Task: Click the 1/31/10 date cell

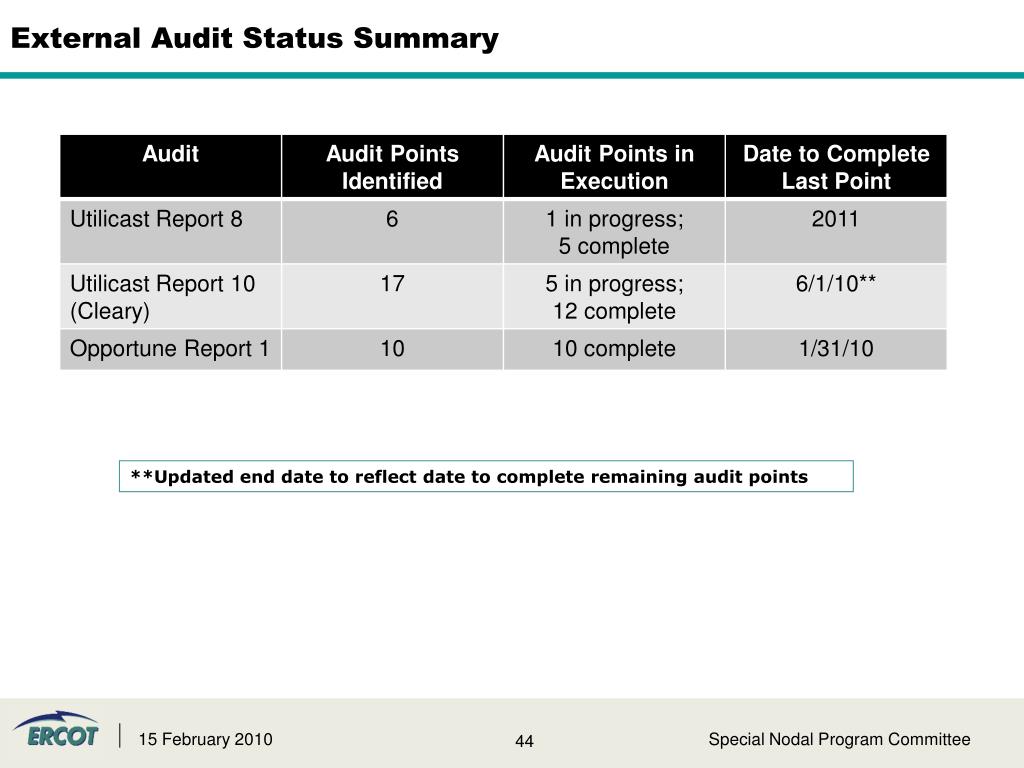Action: [x=836, y=349]
